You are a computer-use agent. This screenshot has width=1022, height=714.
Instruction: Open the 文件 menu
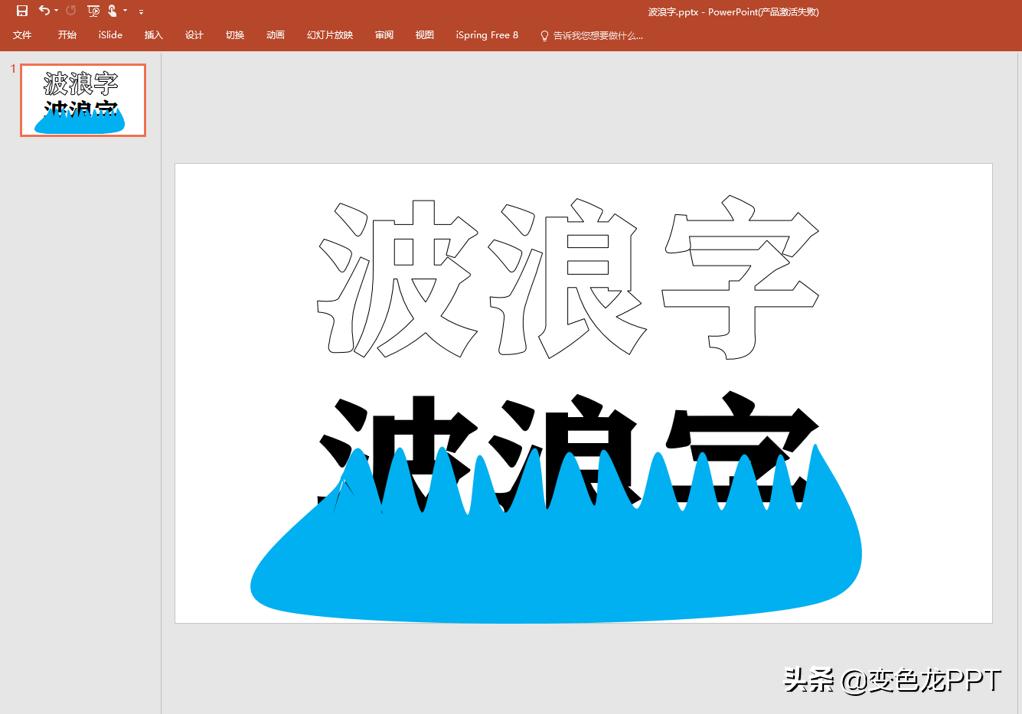22,35
